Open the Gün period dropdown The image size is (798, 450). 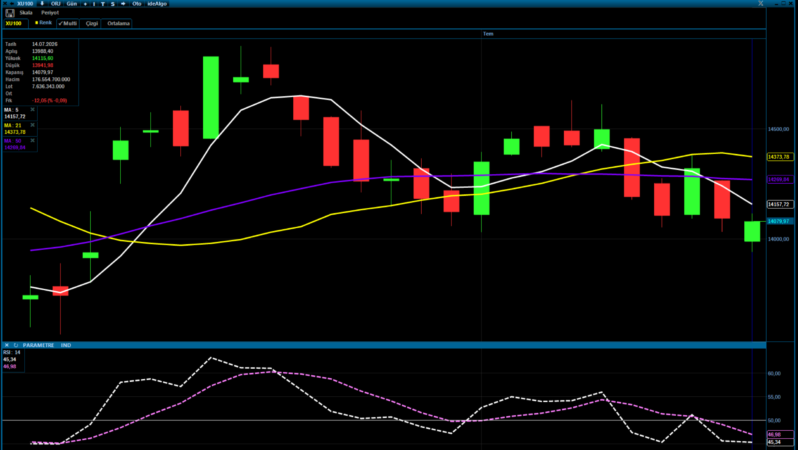pyautogui.click(x=72, y=4)
